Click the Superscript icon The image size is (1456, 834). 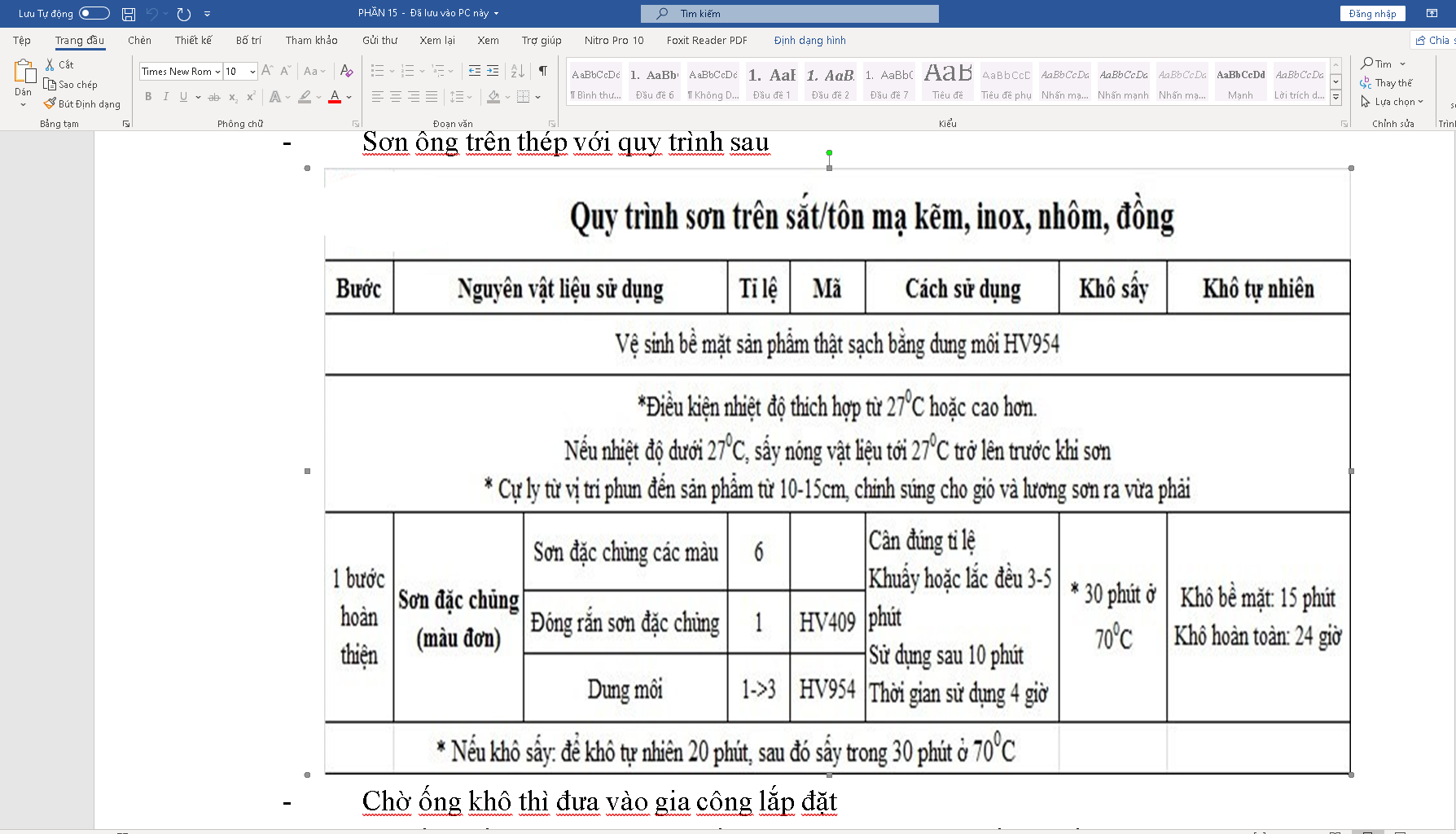[251, 97]
